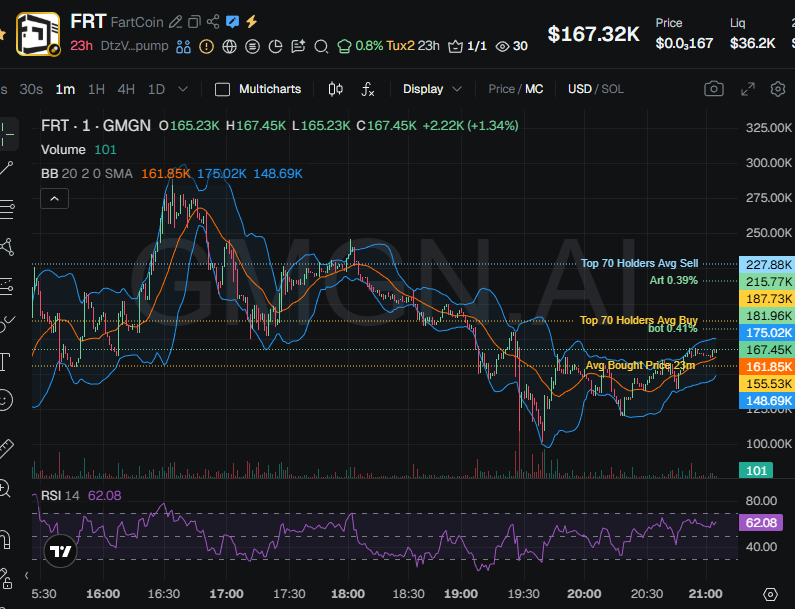
Task: Enable the Multicharts checkbox
Action: point(222,89)
